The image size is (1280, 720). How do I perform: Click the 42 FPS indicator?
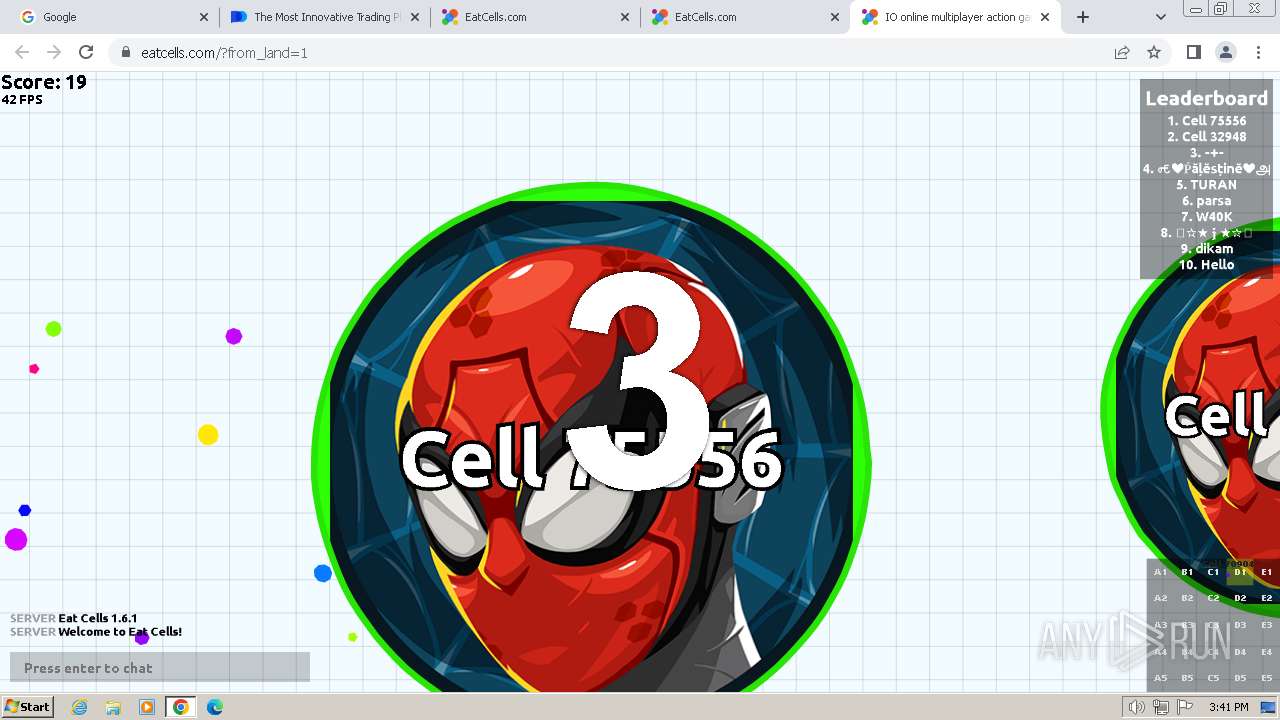point(22,100)
